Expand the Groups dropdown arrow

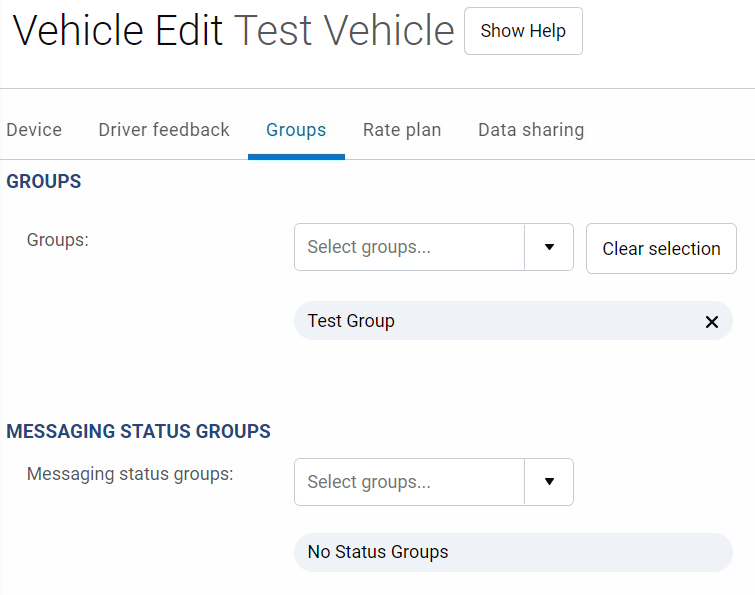(x=549, y=247)
